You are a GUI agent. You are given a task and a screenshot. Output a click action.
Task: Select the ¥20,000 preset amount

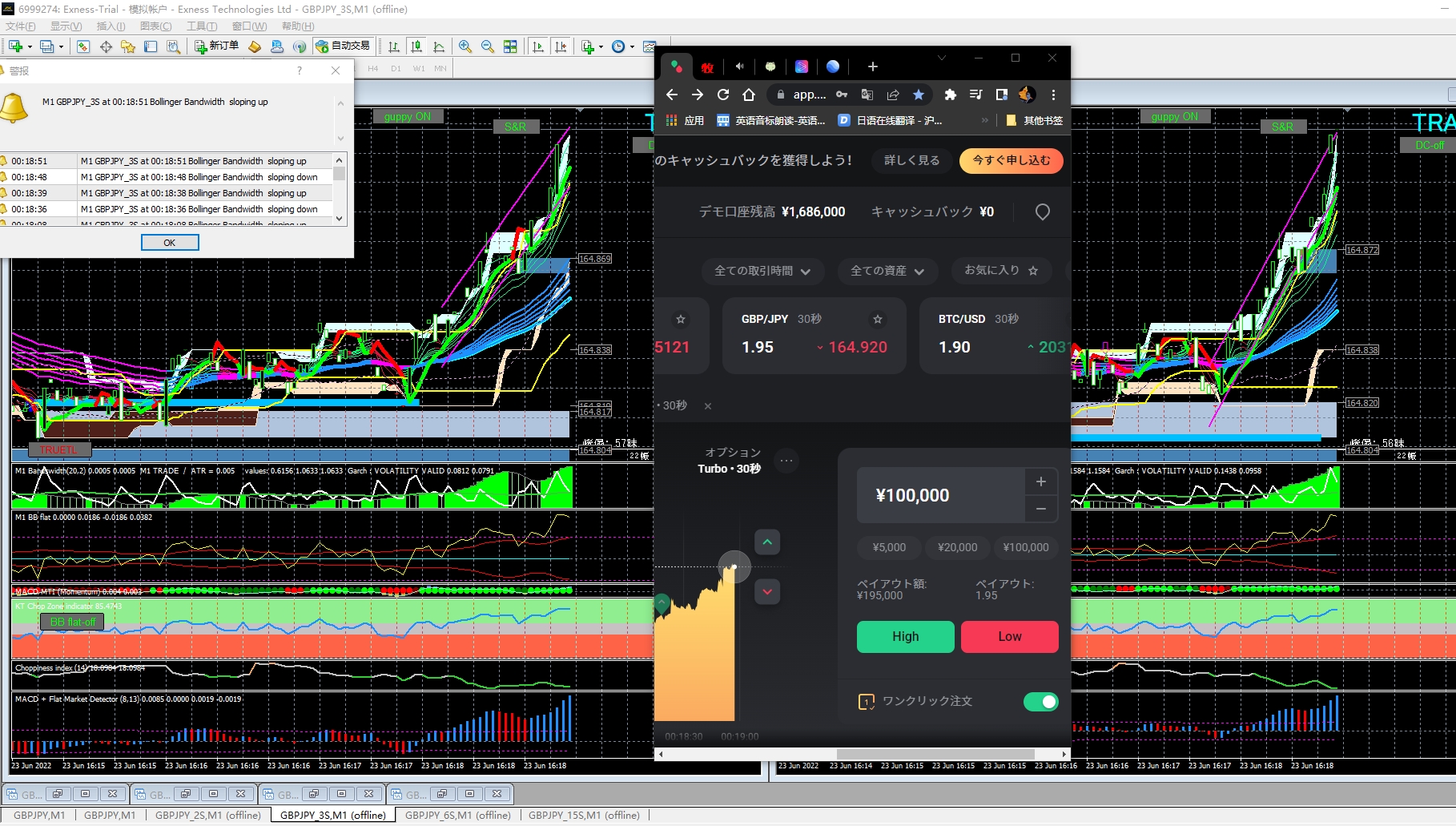958,547
